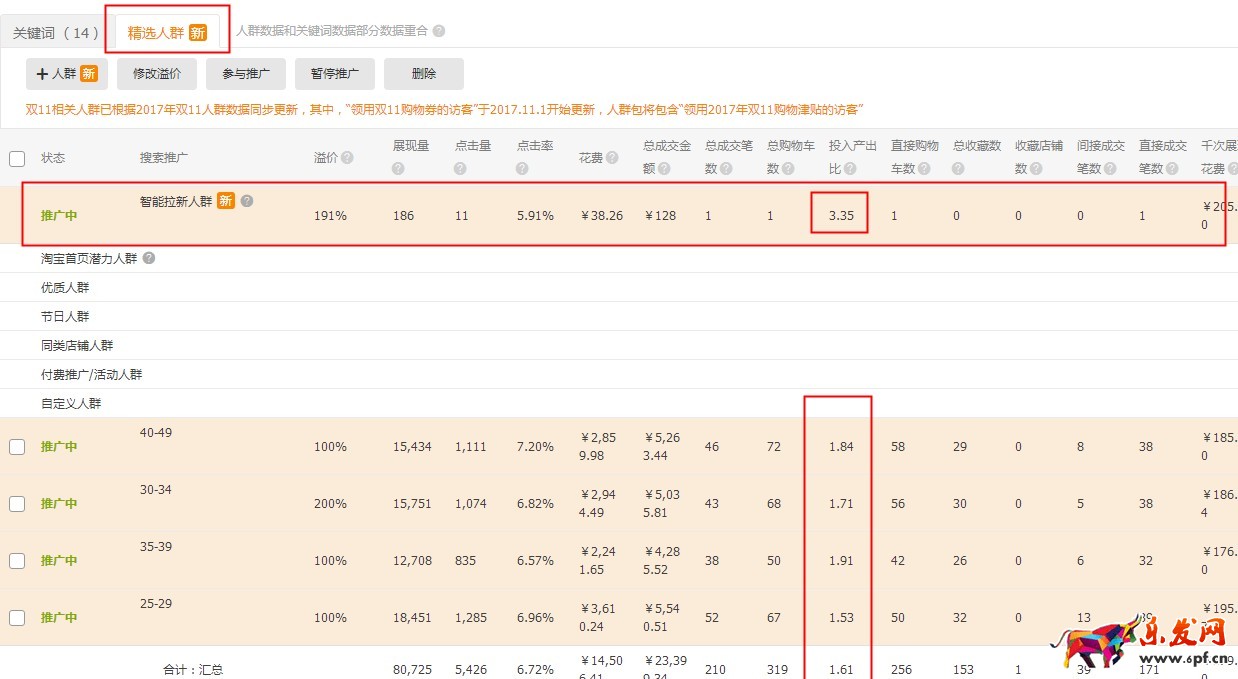Viewport: 1238px width, 679px height.
Task: Click the +人群 add button
Action: pyautogui.click(x=67, y=74)
